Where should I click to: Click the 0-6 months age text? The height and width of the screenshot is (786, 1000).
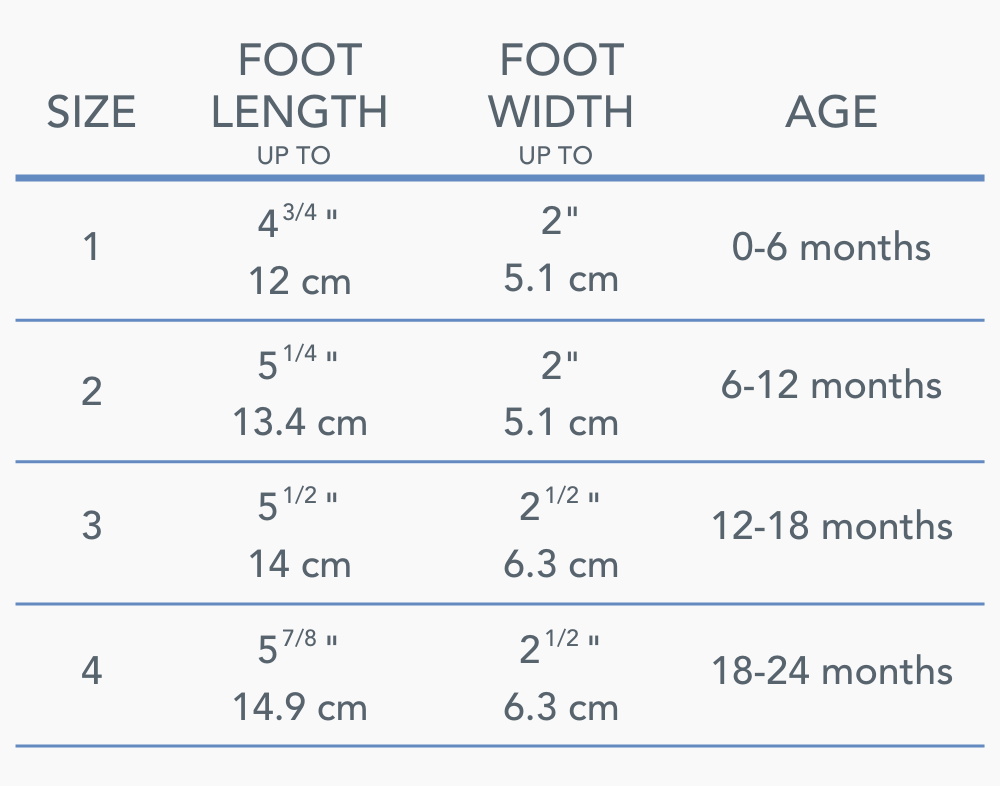tap(831, 247)
